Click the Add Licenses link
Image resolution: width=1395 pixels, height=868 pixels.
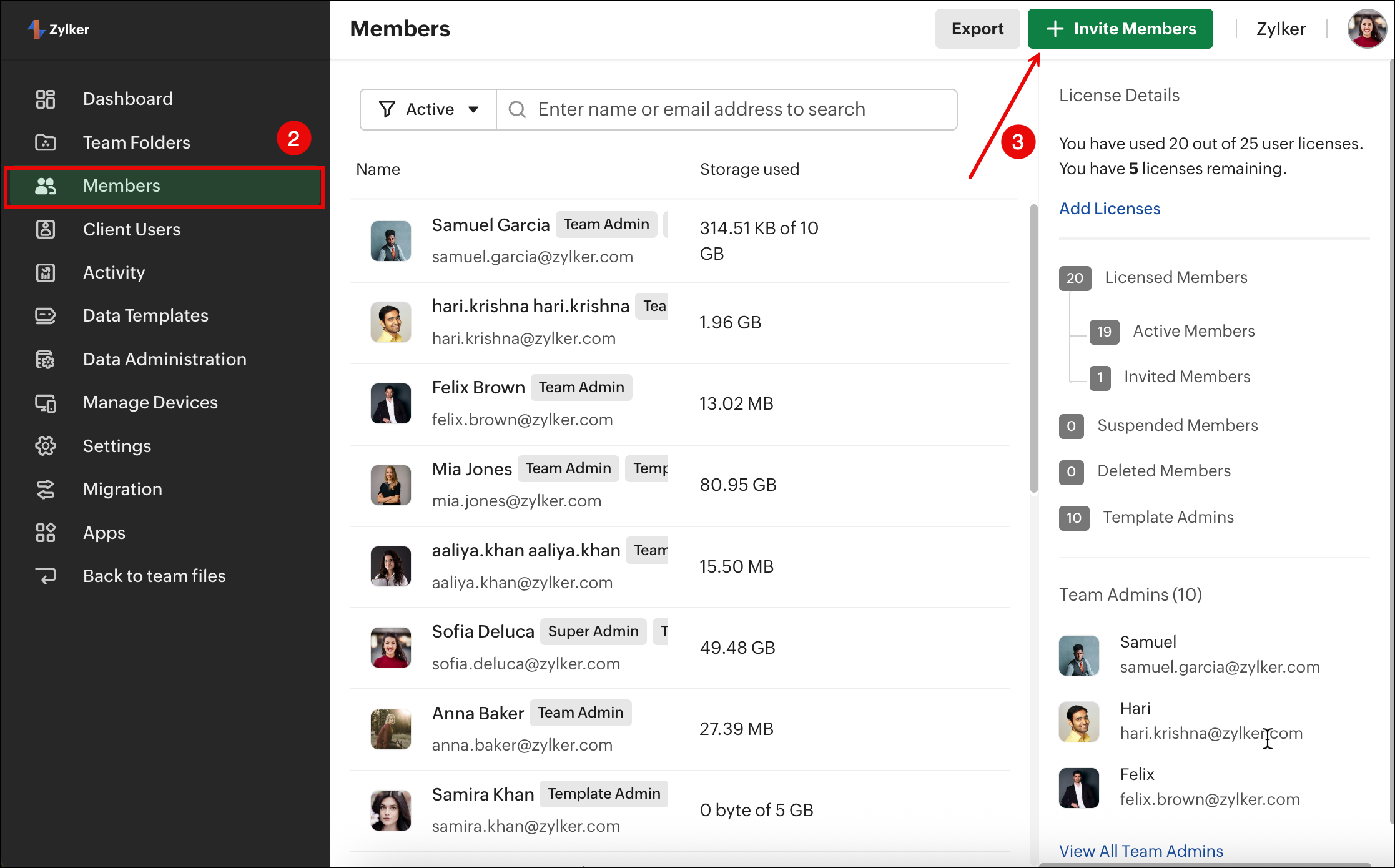click(x=1110, y=209)
